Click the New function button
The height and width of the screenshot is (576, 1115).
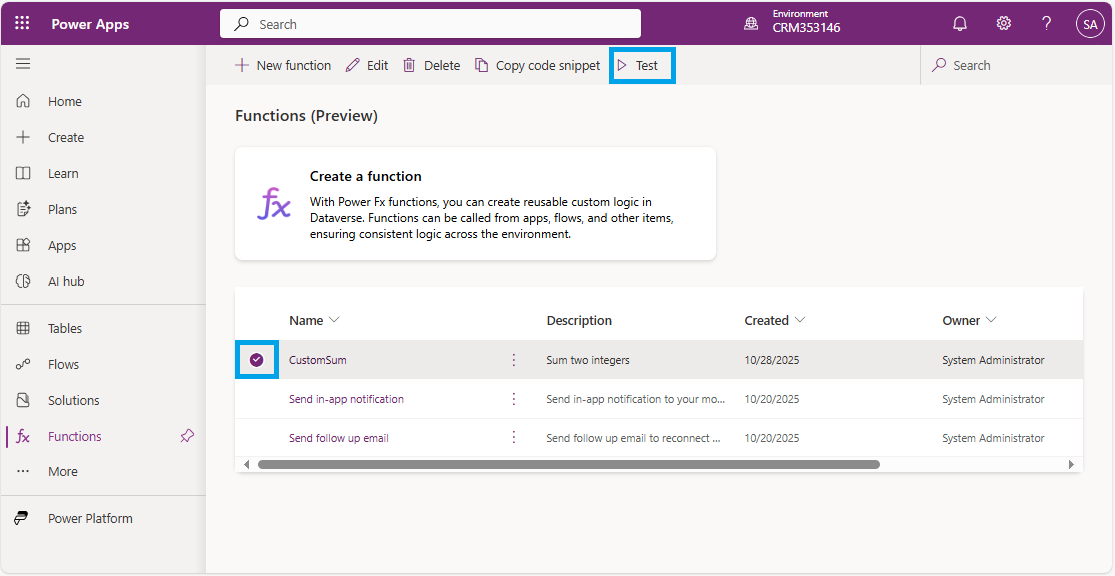click(x=283, y=65)
